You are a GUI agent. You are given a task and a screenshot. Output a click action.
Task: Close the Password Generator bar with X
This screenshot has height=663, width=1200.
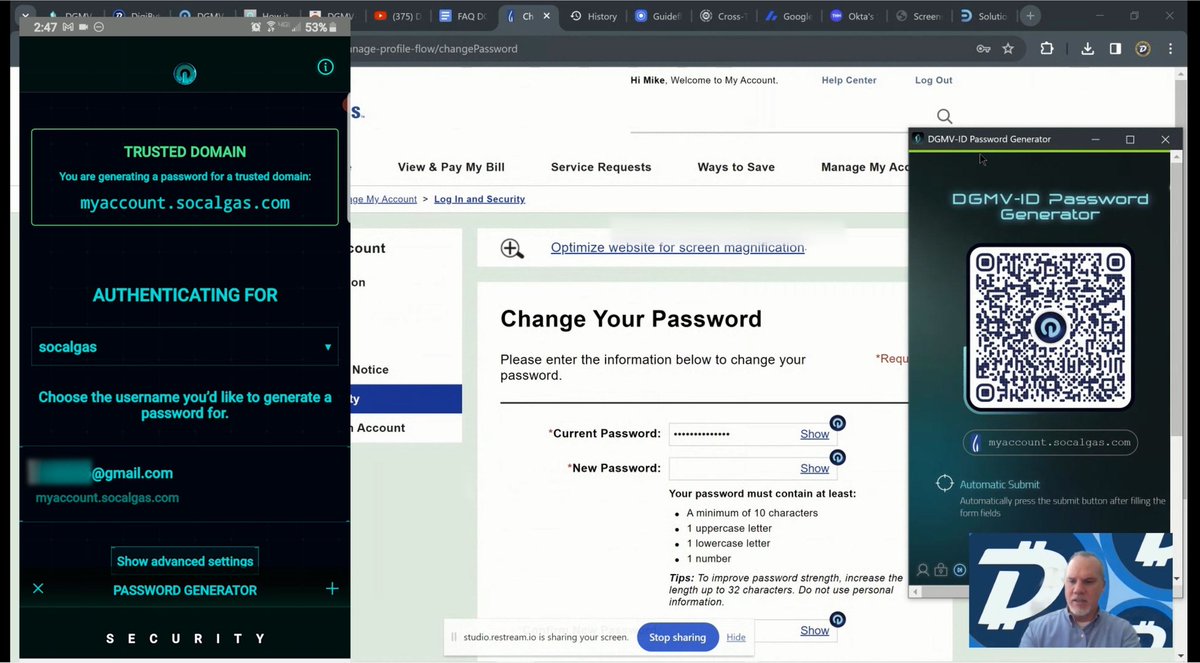coord(38,589)
